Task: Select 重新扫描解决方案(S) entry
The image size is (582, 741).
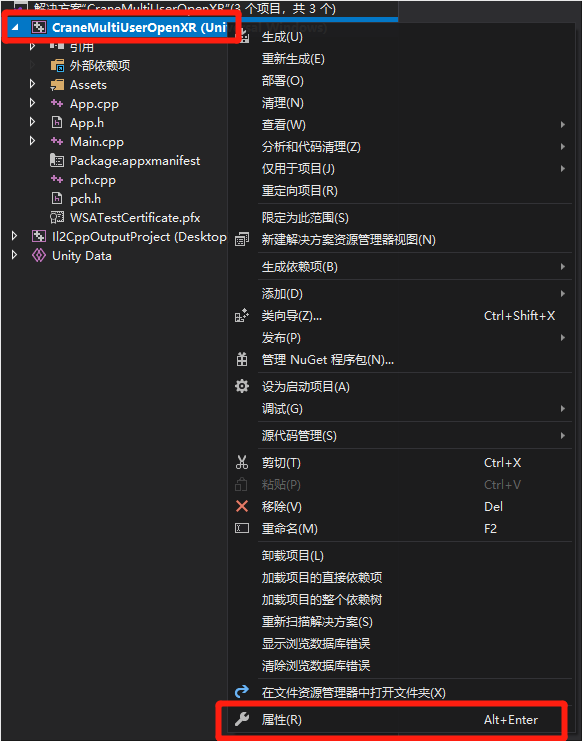Action: pos(317,622)
